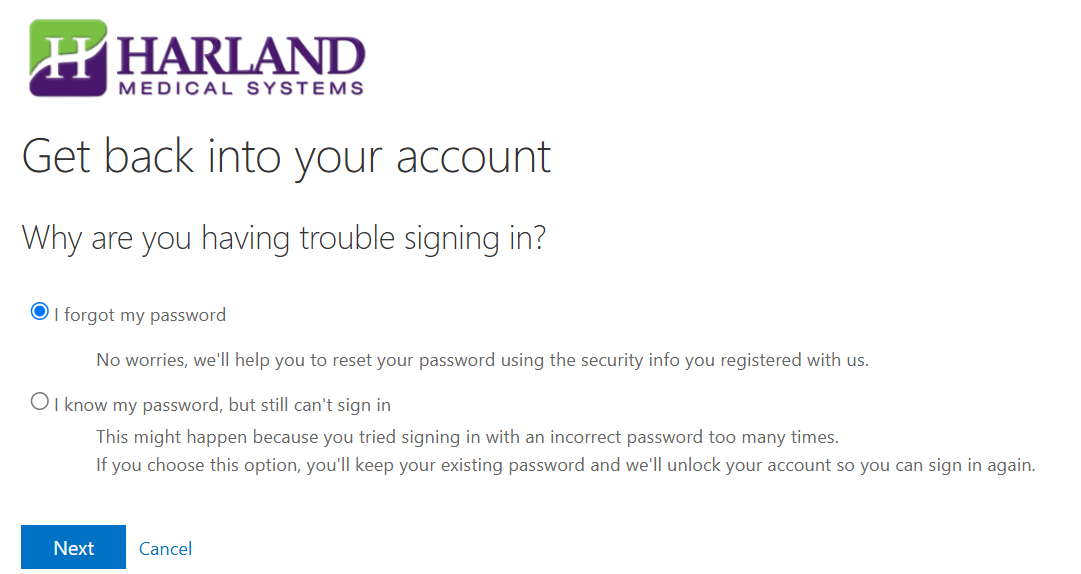This screenshot has height=574, width=1081.
Task: Cancel the account recovery process
Action: (x=165, y=548)
